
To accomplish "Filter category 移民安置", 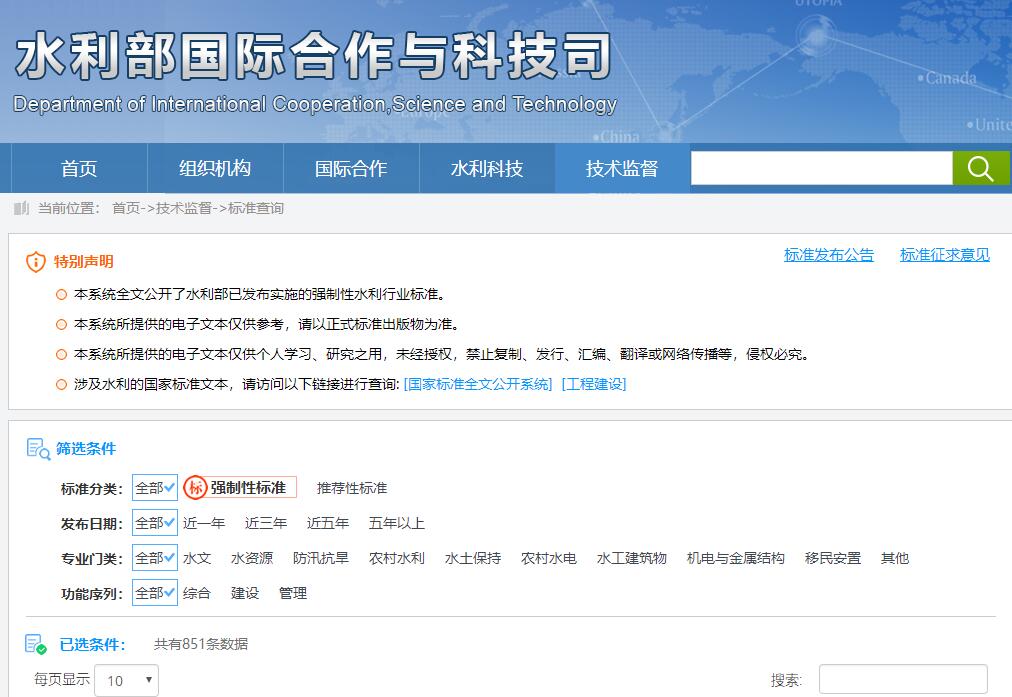I will [x=833, y=558].
